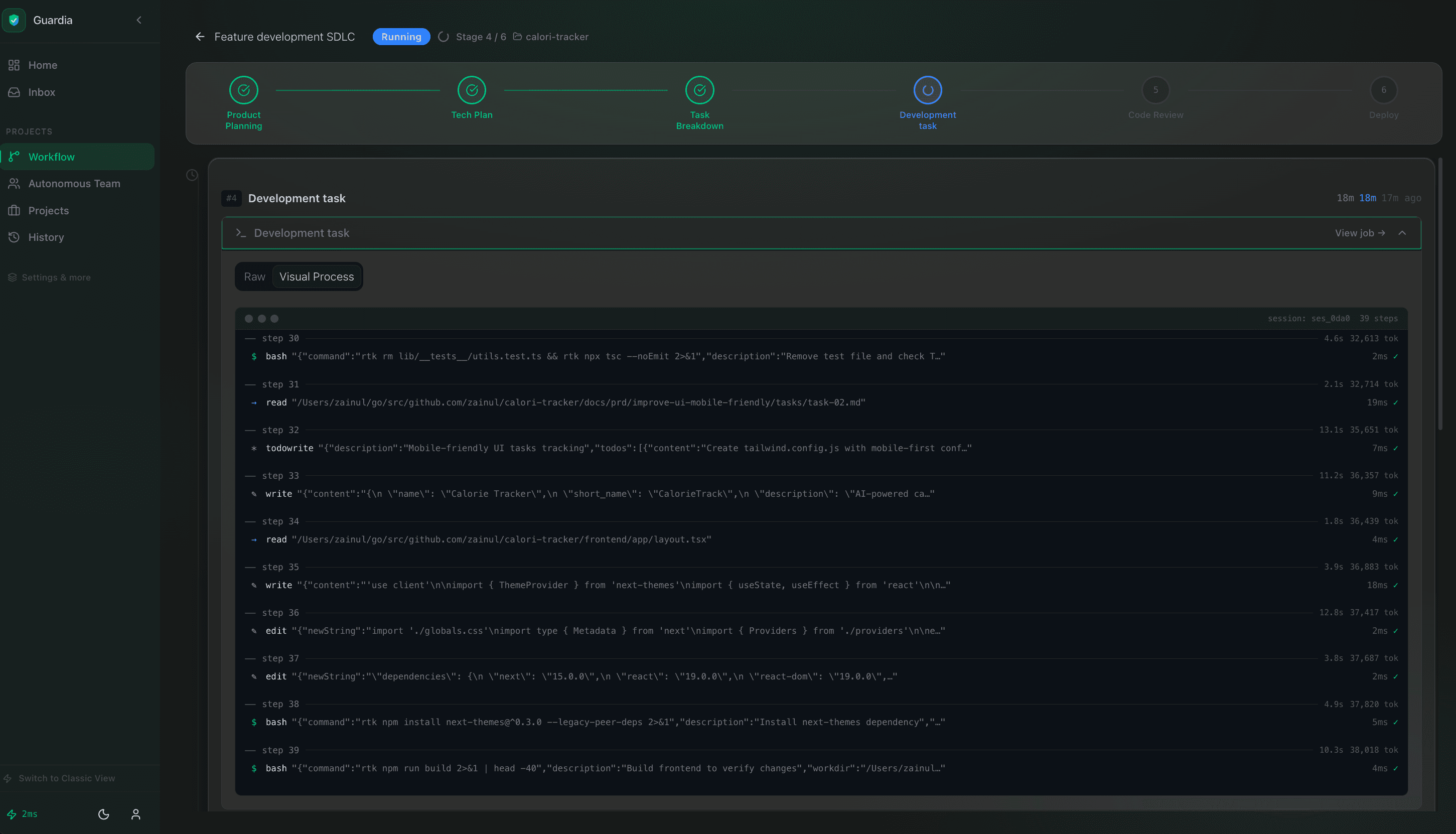Screen dimensions: 1456x834
Task: Click the highlighted blue 18m duration
Action: (1368, 198)
